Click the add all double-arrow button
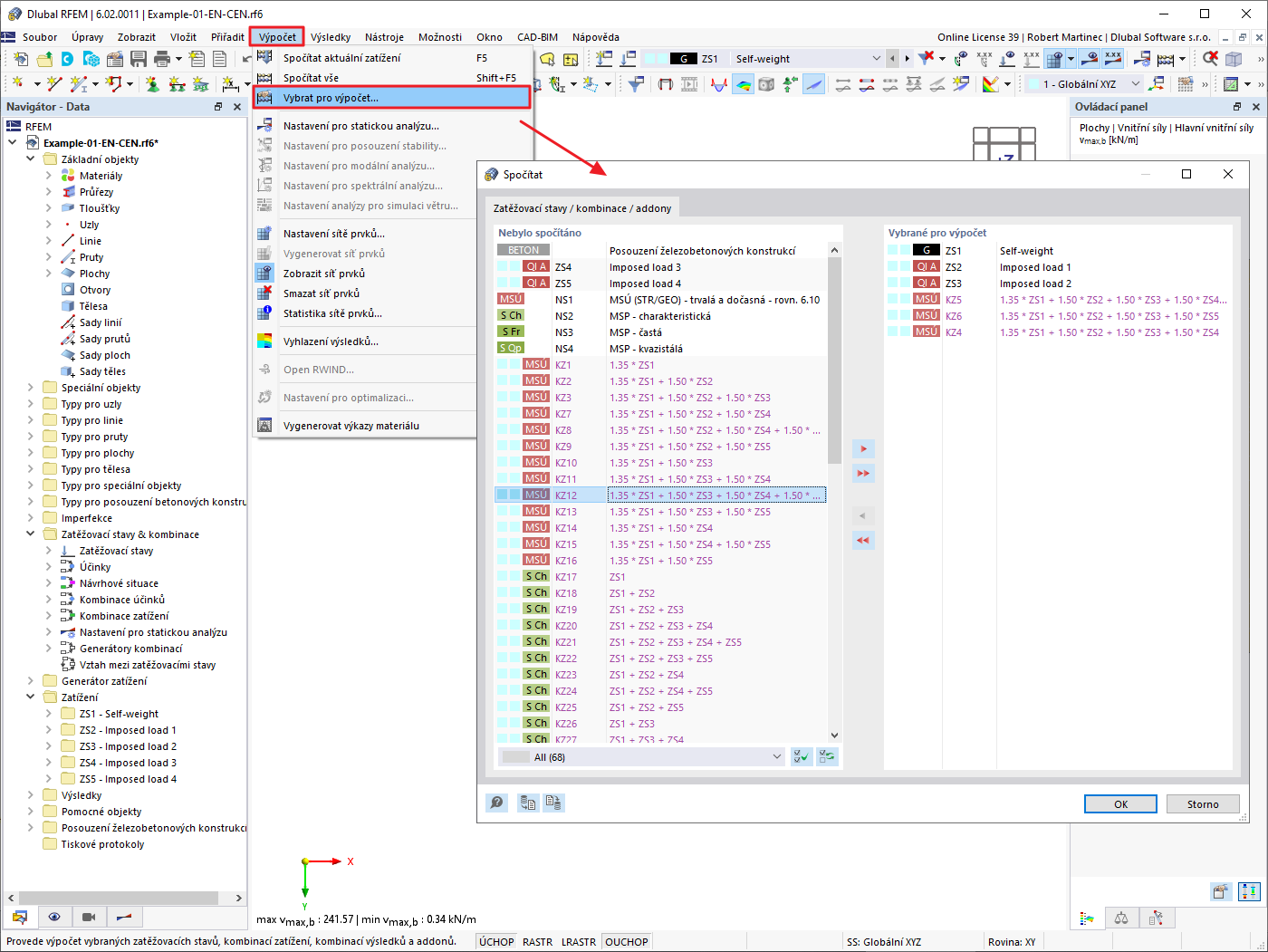 coord(863,473)
